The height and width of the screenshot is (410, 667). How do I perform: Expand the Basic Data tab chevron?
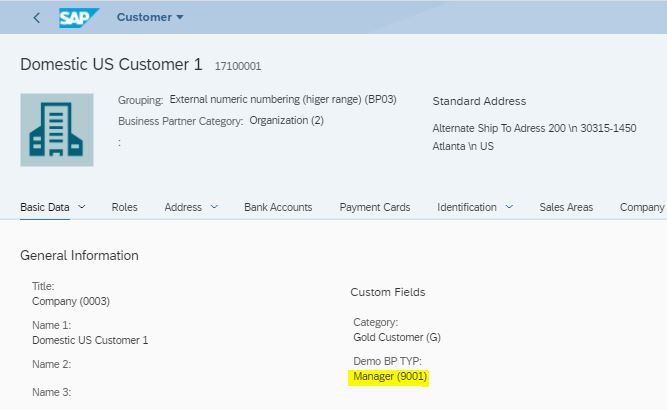tap(82, 207)
